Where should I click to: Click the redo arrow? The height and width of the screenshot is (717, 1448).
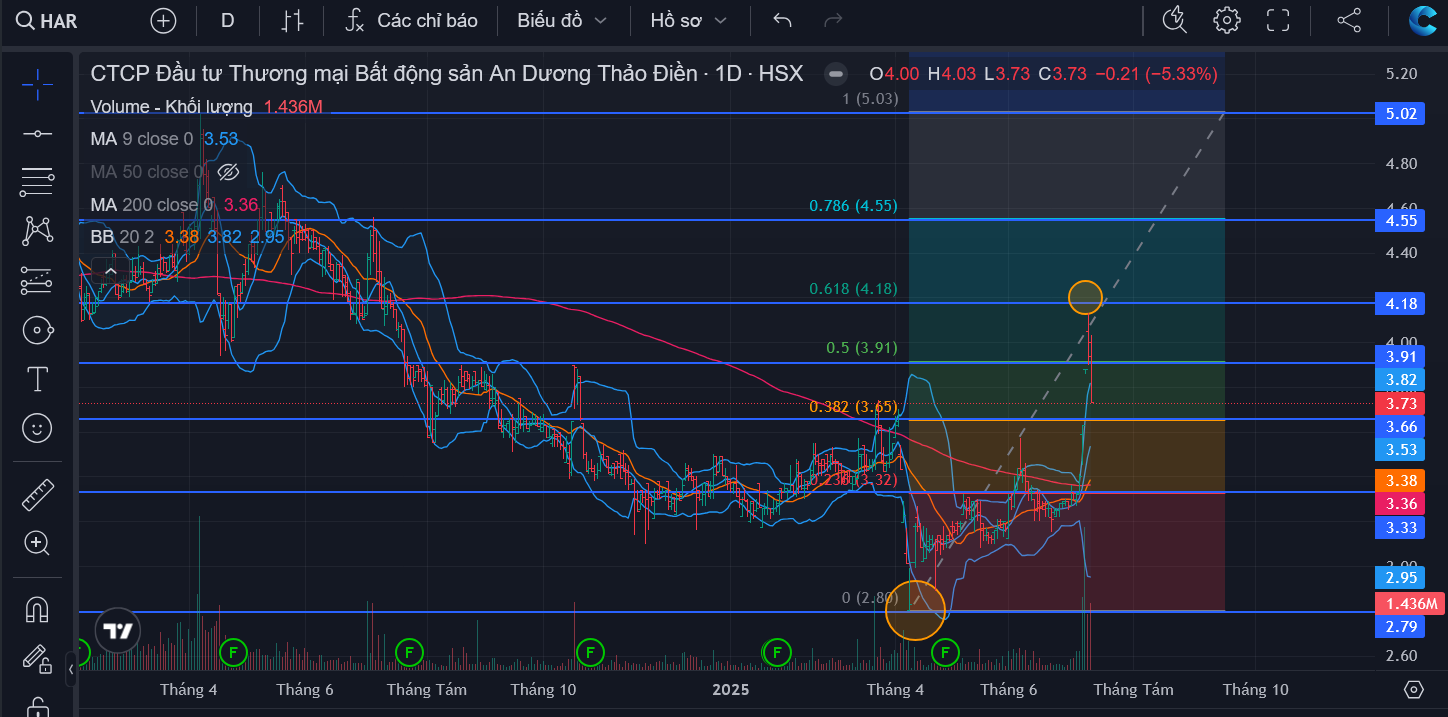[x=832, y=20]
